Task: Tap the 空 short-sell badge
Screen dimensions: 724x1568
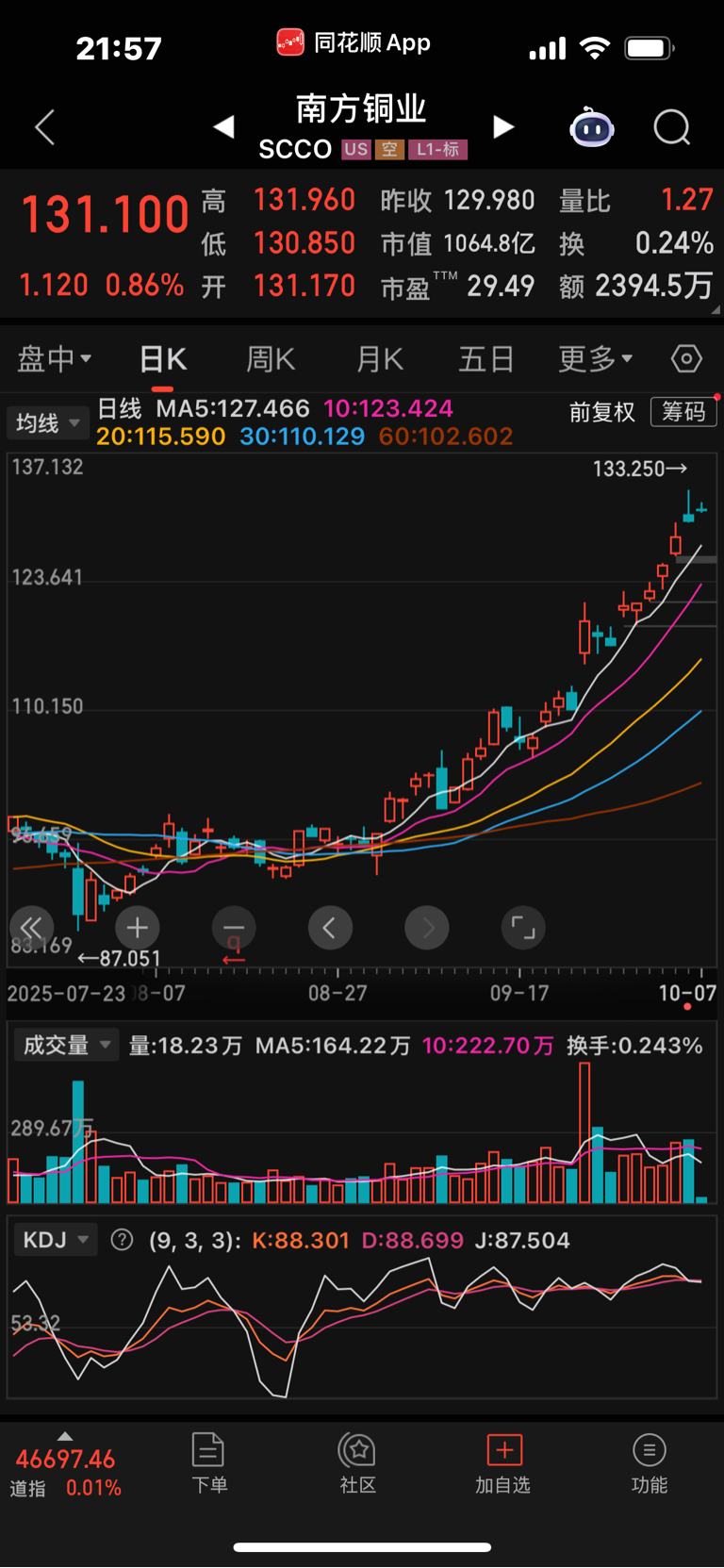Action: (x=389, y=149)
